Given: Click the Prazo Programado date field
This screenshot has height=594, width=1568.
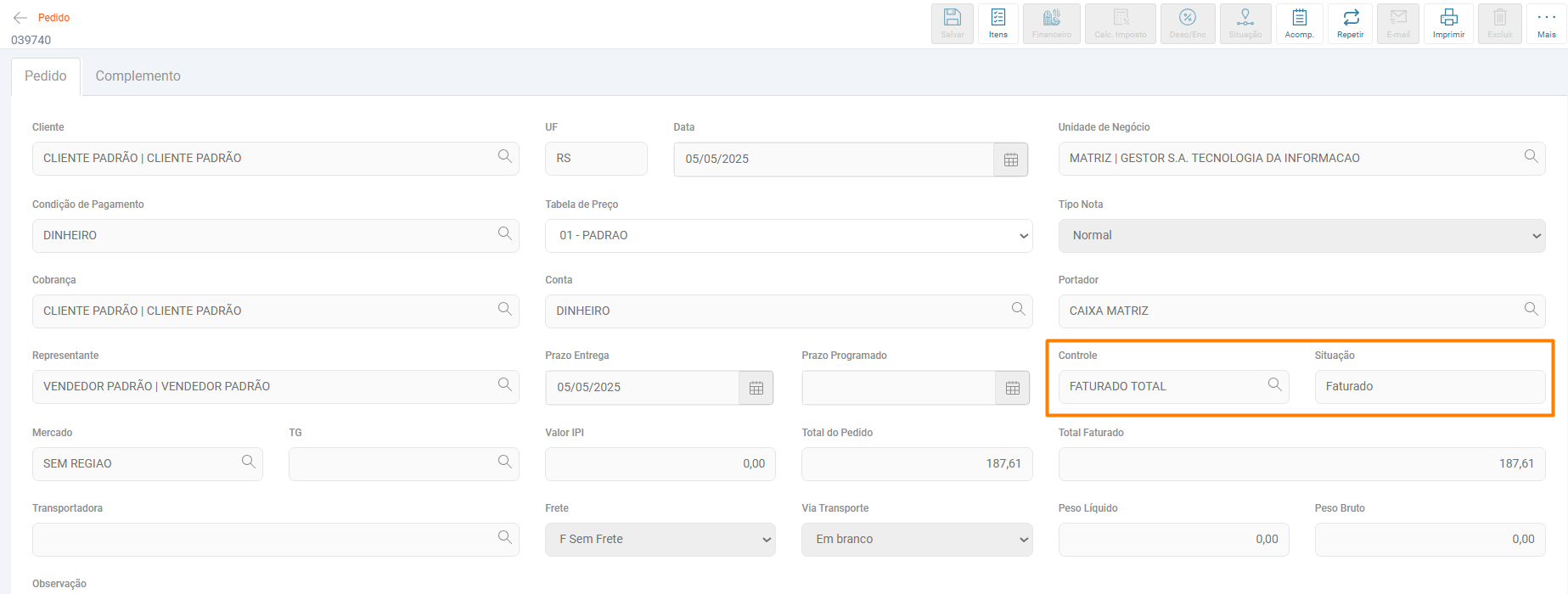Looking at the screenshot, I should click(x=897, y=388).
